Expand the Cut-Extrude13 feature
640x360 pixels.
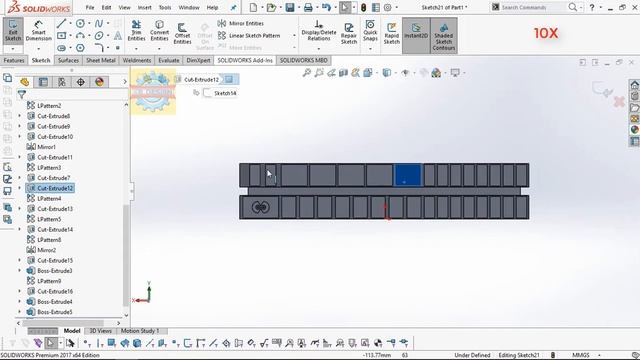click(x=19, y=209)
